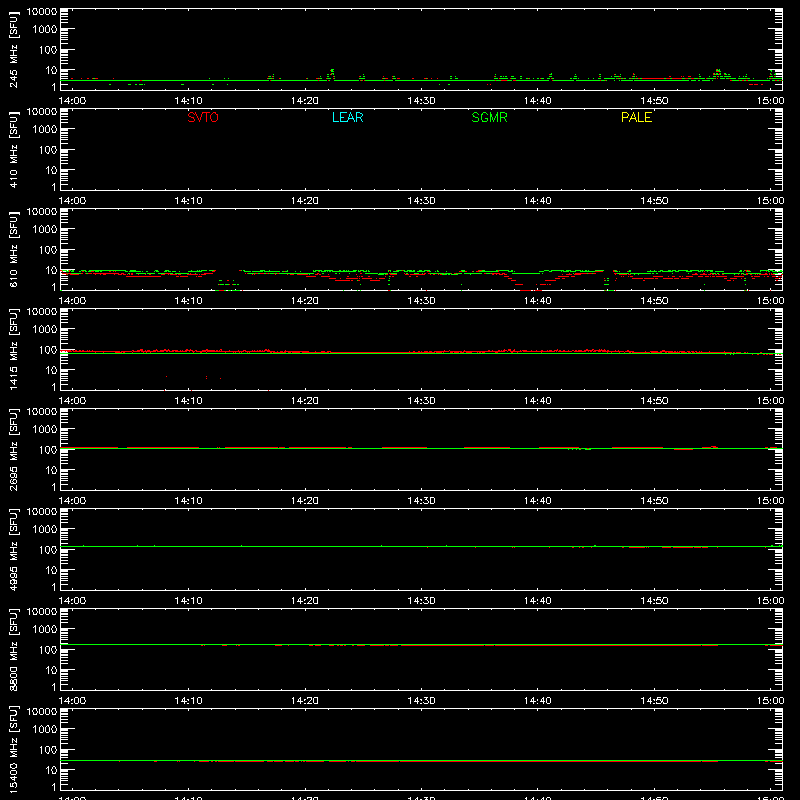Select the 1415 MHz [SFU] axis title
This screenshot has height=800, width=800.
14,349
